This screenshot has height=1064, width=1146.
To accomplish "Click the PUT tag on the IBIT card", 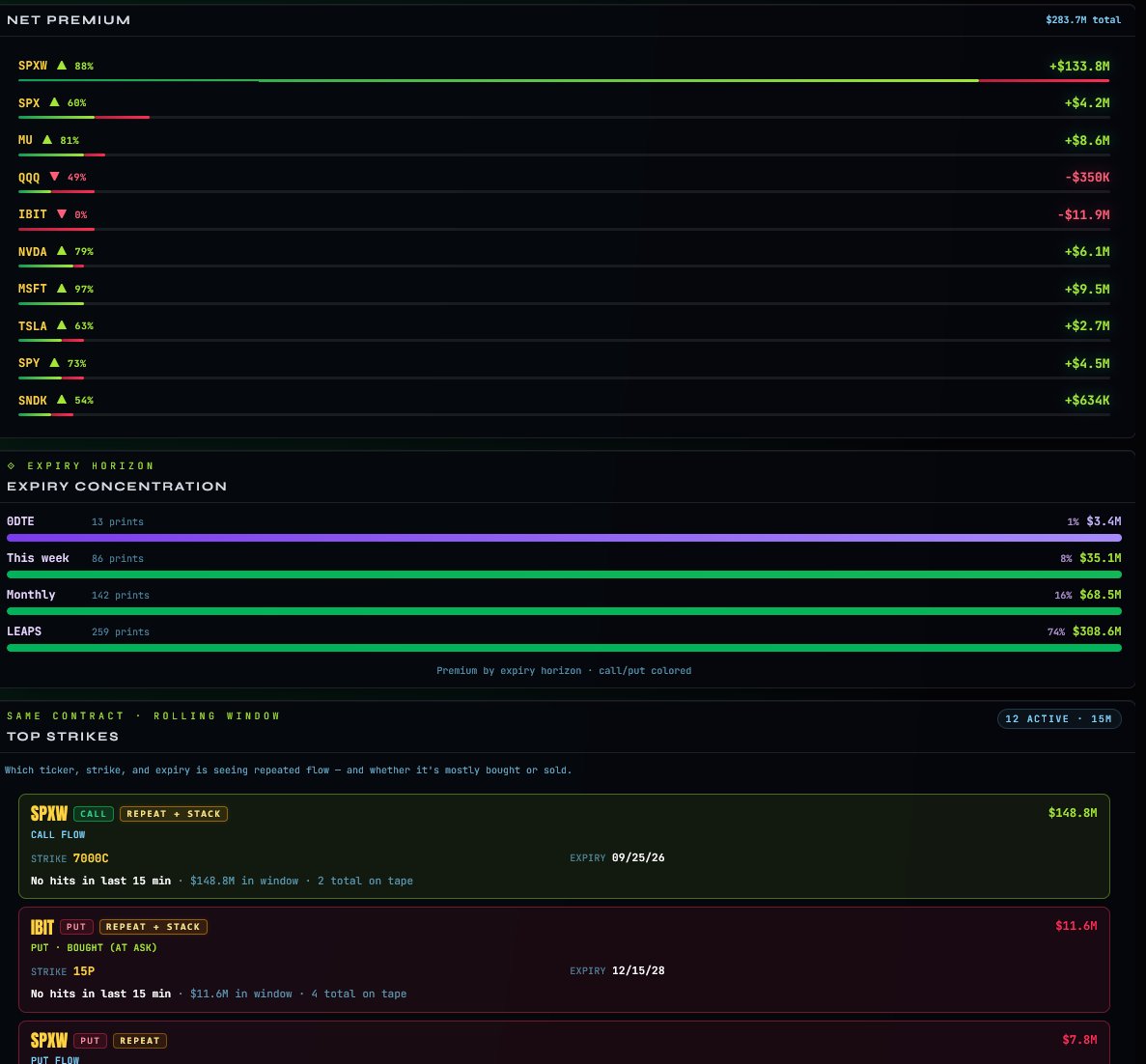I will pyautogui.click(x=76, y=927).
